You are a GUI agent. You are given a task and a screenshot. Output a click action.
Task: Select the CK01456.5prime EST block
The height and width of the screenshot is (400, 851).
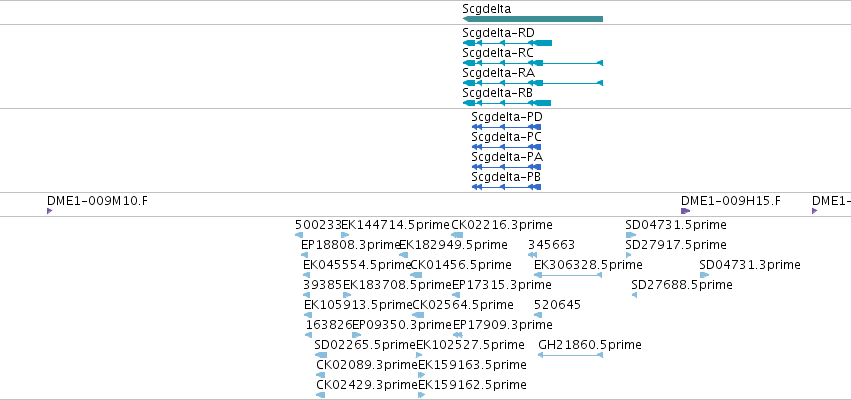tap(416, 275)
